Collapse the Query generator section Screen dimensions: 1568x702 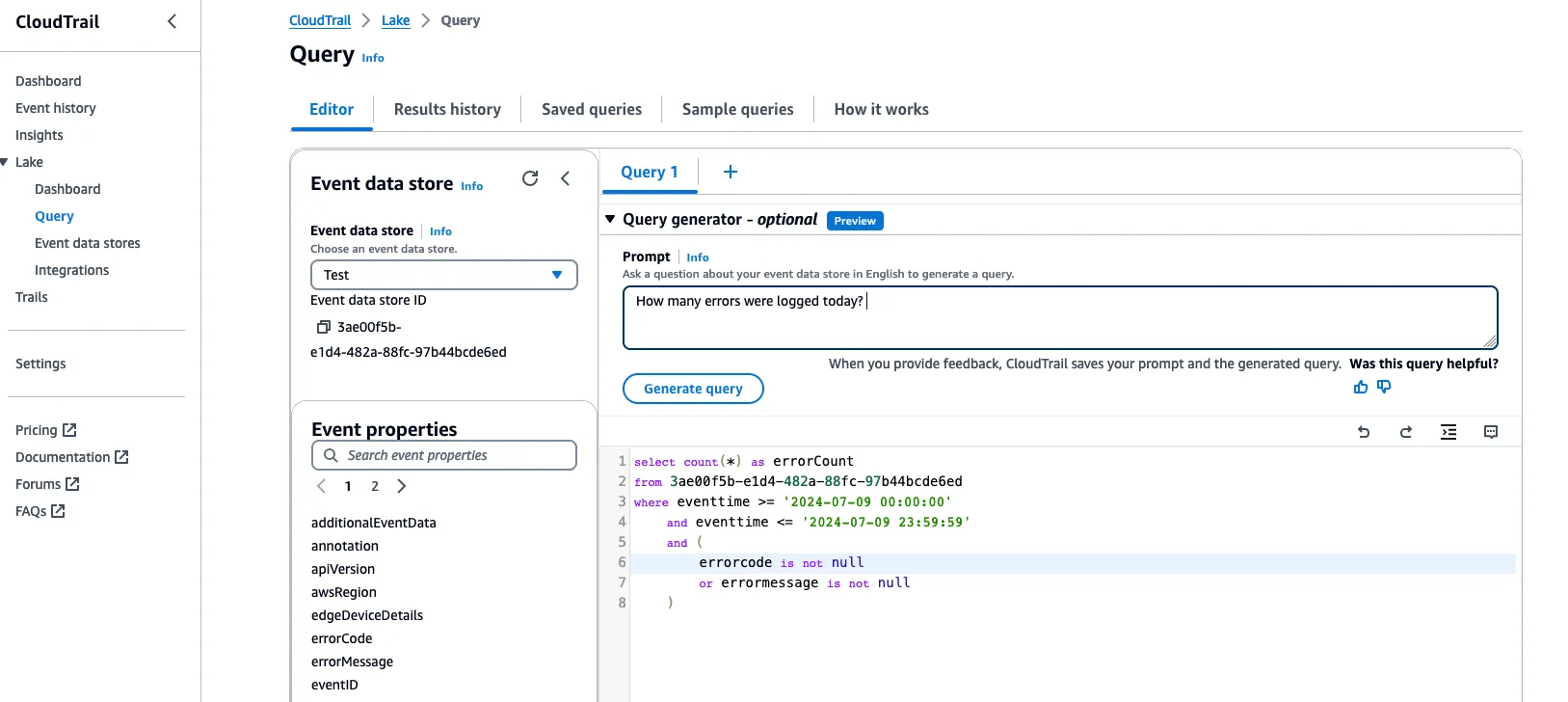pos(610,219)
